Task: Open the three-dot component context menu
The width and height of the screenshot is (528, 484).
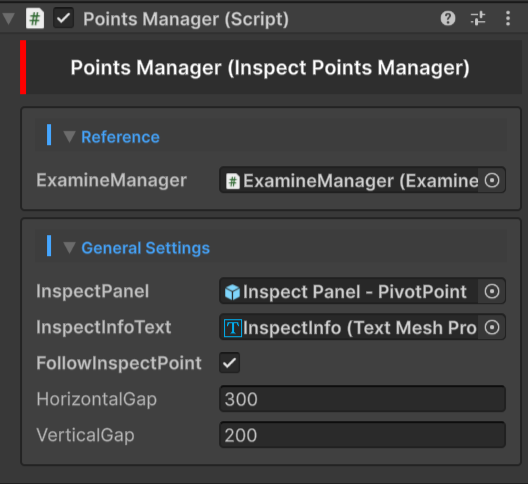Action: [x=508, y=19]
